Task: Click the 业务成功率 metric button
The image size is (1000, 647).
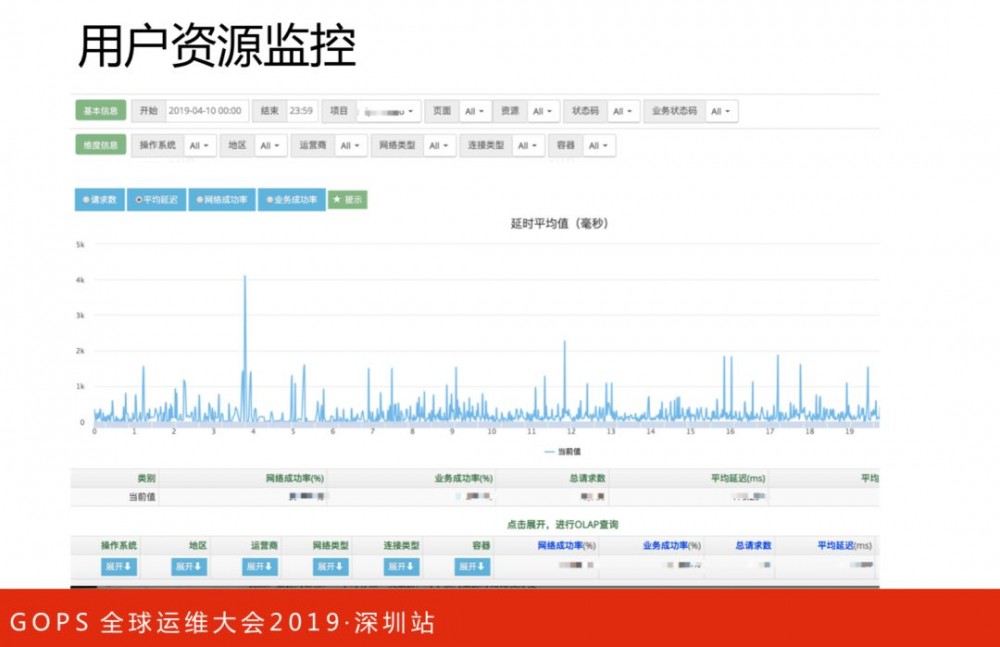Action: pos(291,199)
